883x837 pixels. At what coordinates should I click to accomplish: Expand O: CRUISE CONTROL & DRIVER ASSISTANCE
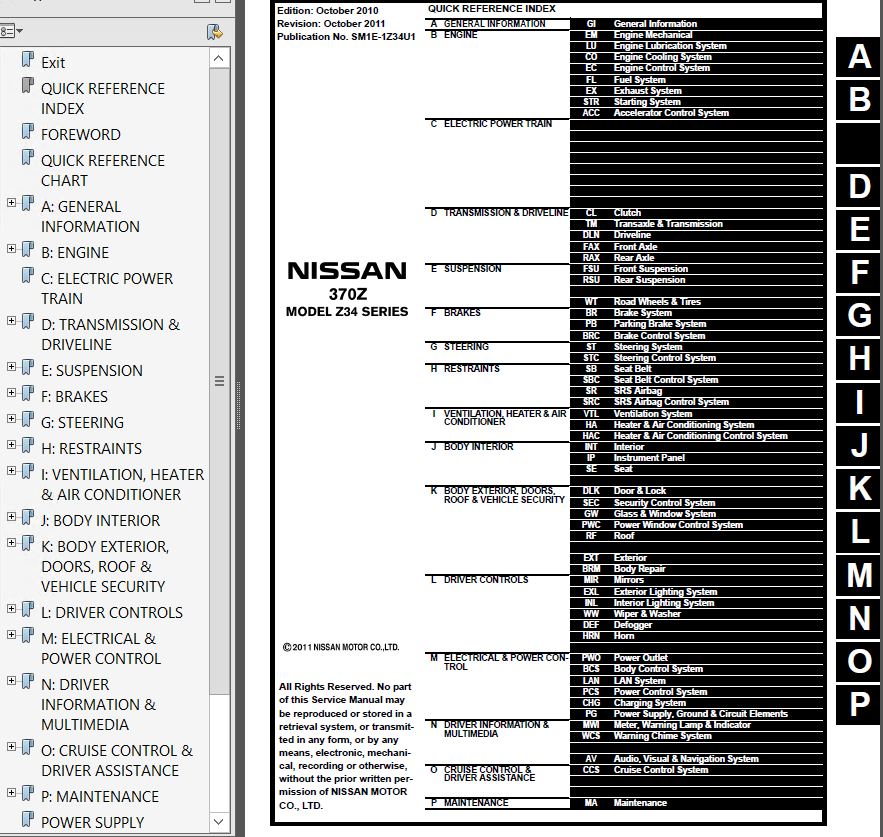[x=11, y=746]
